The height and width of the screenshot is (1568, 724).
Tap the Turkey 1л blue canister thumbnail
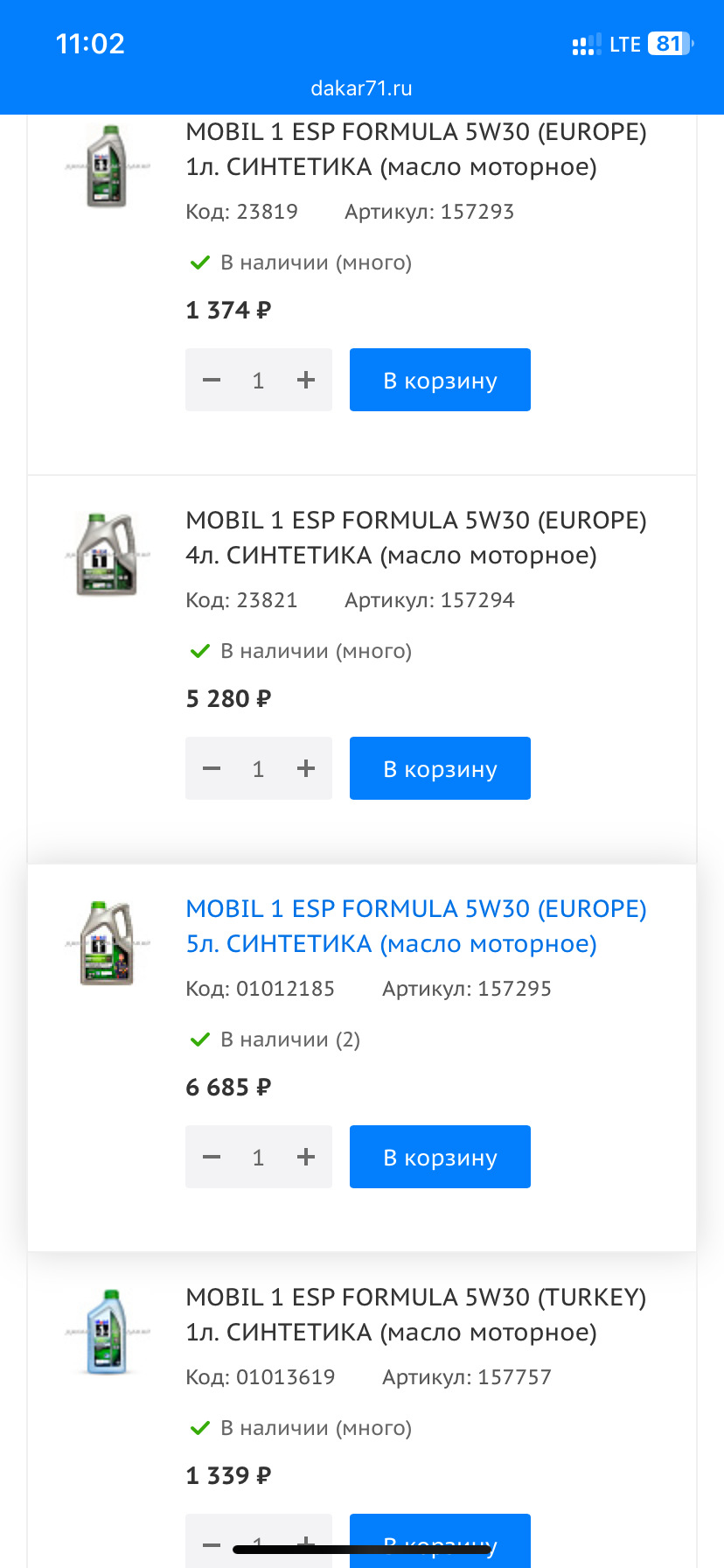click(x=107, y=1332)
